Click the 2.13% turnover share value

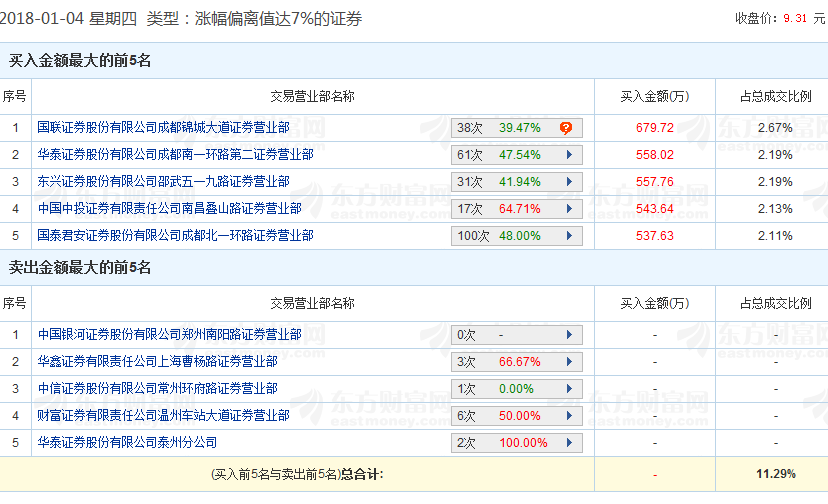point(775,209)
